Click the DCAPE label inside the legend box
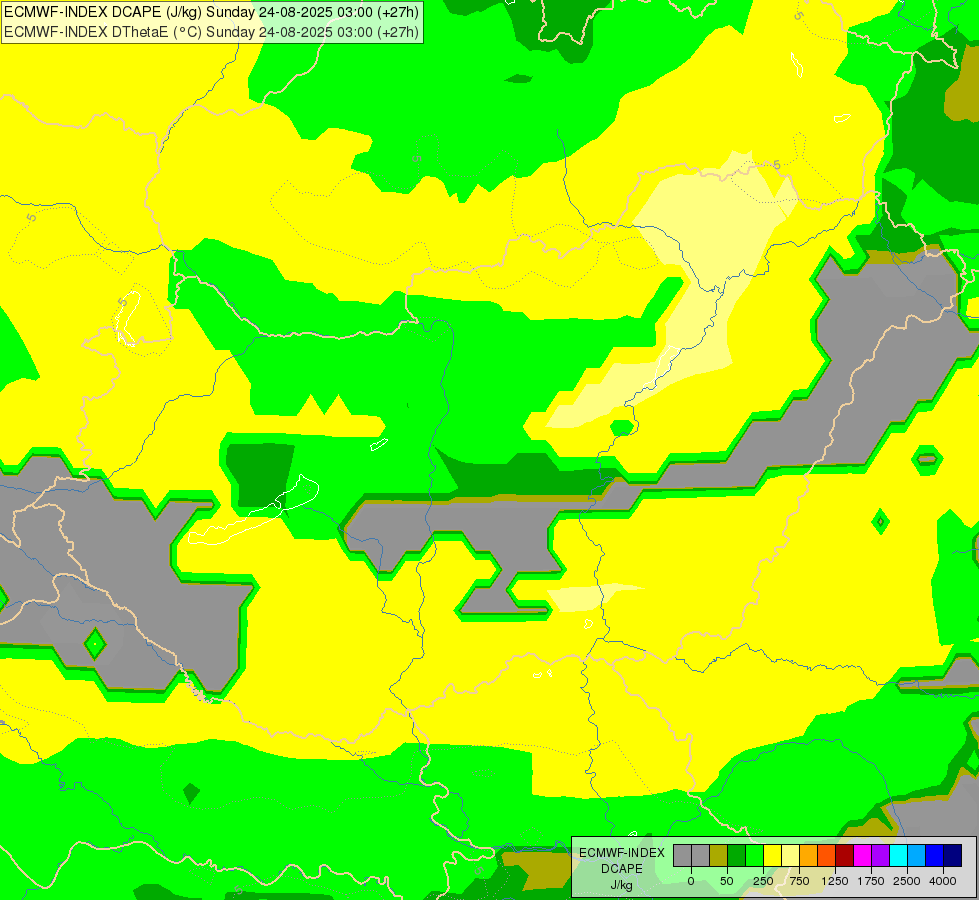 pos(622,869)
